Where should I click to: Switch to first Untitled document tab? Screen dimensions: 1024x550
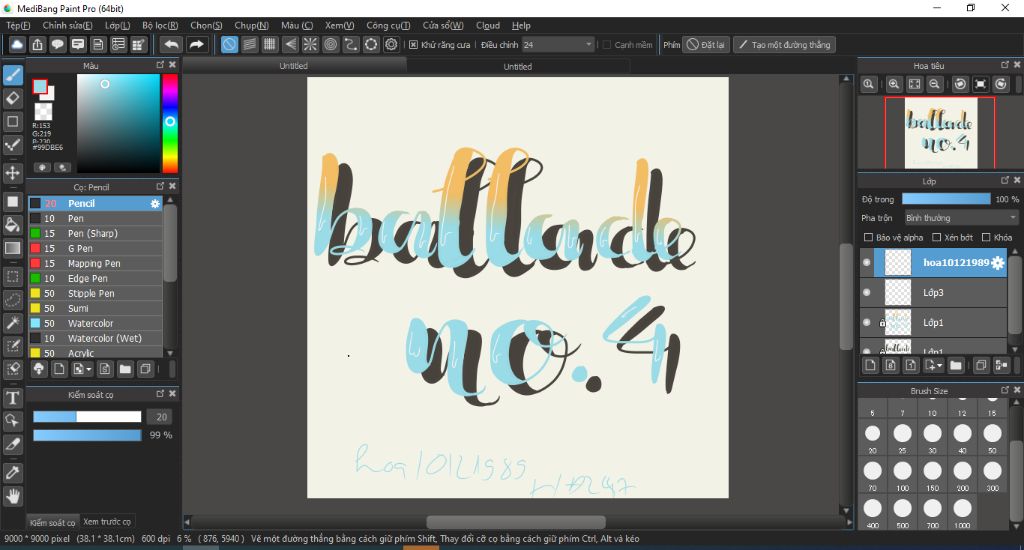[x=294, y=65]
